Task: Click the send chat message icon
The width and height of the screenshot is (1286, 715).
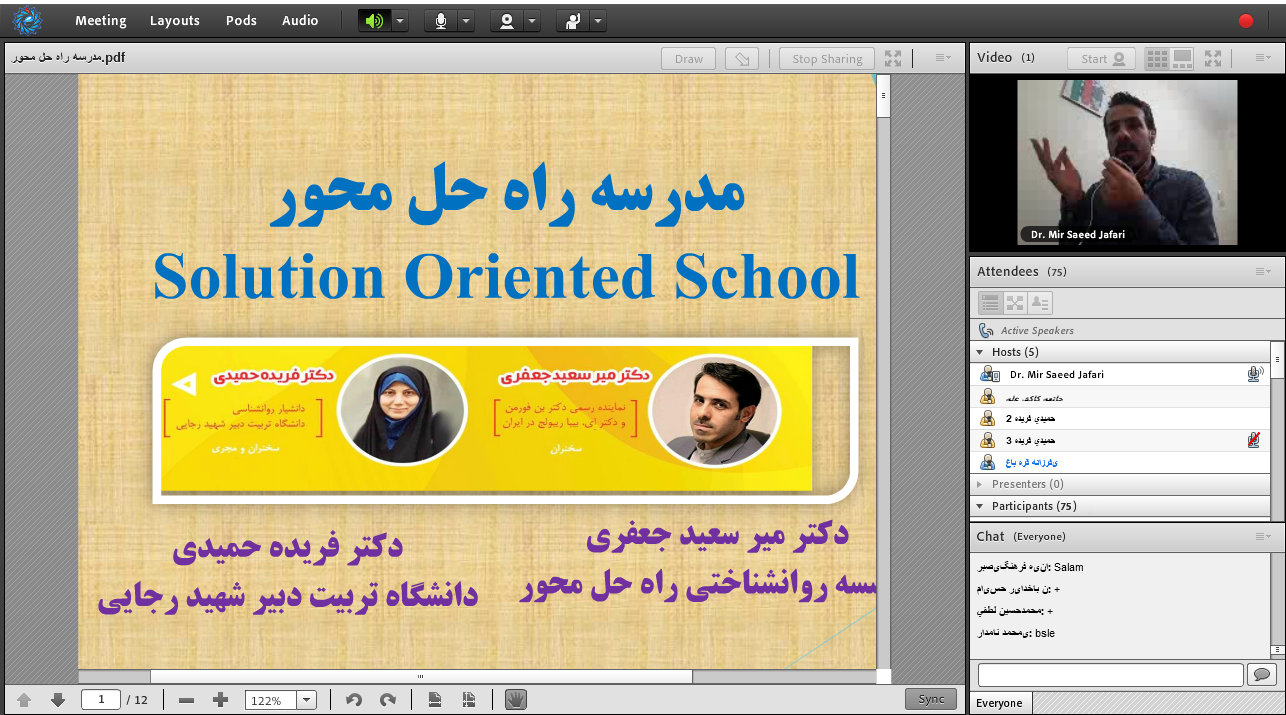Action: tap(1262, 675)
